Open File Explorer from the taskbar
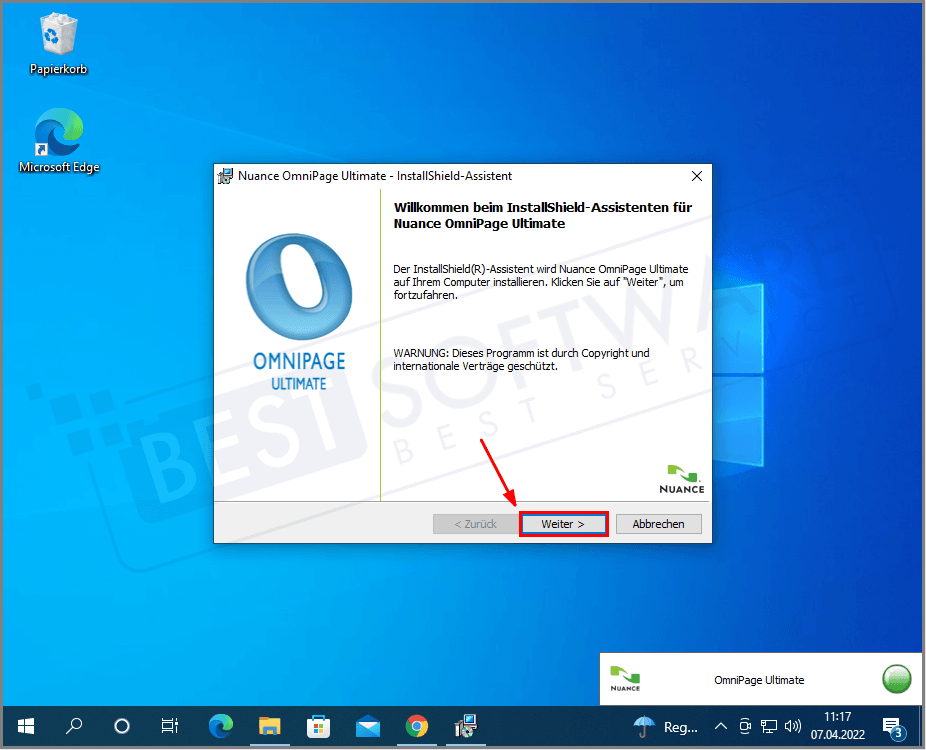The image size is (926, 750). click(270, 726)
